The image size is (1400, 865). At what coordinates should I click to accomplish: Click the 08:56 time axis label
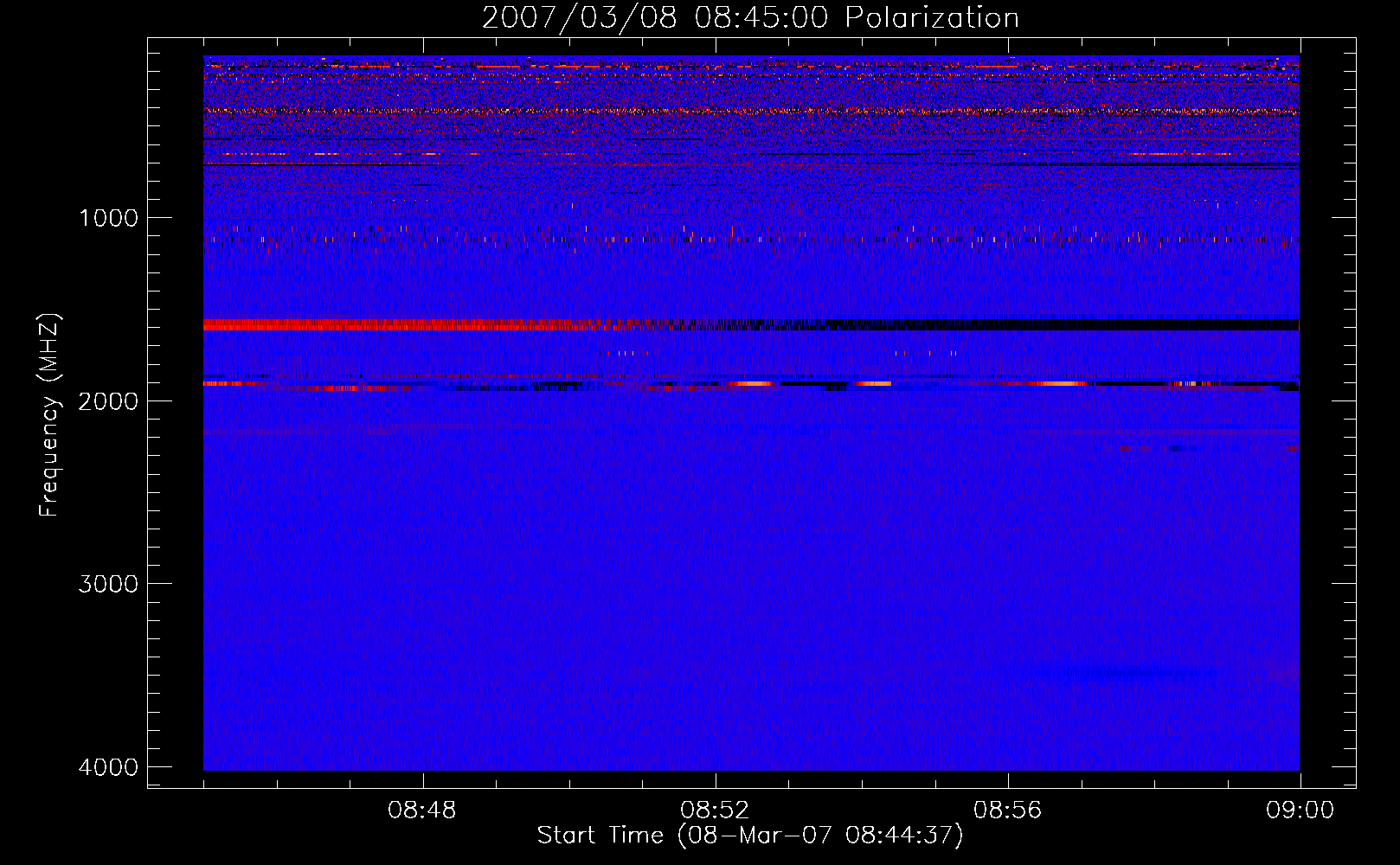(x=1007, y=811)
